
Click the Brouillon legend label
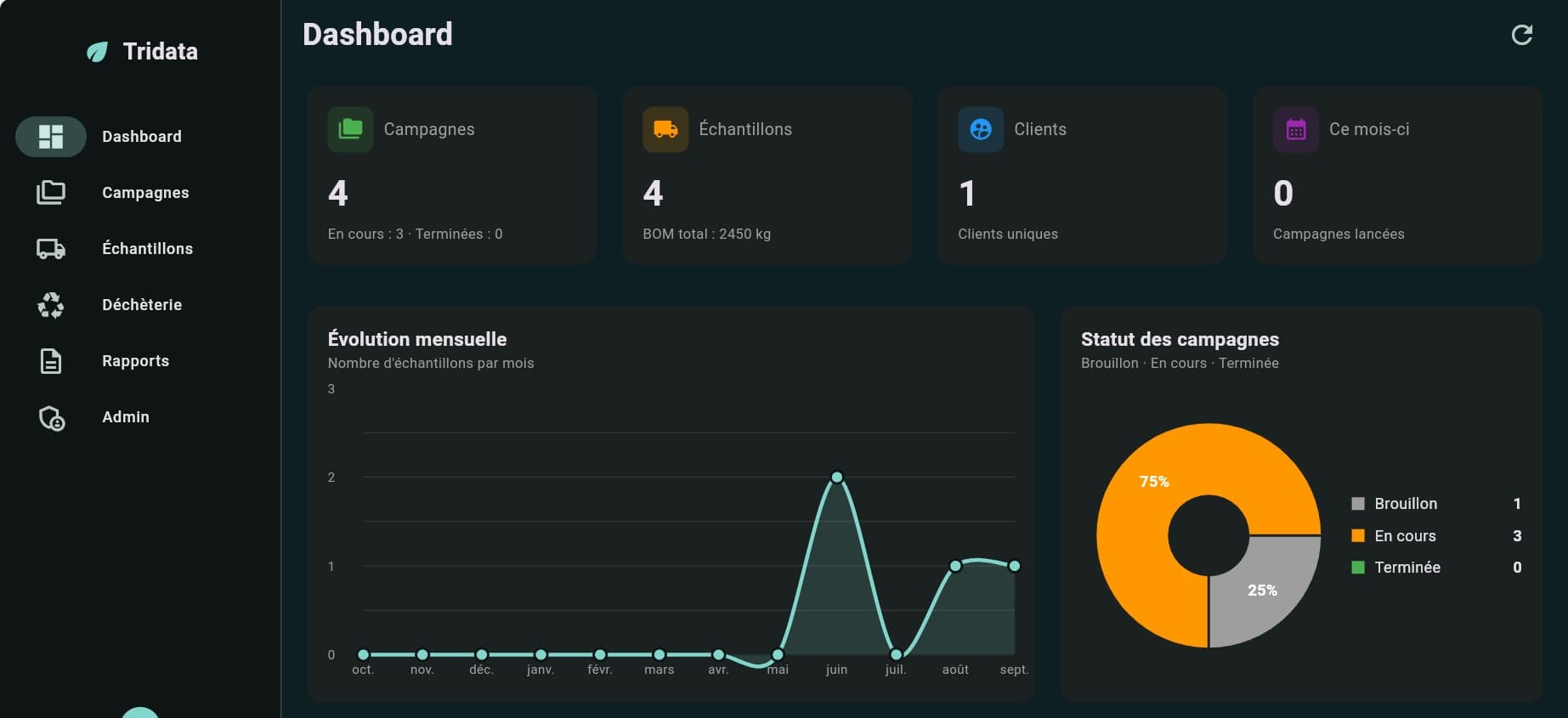[x=1406, y=504]
